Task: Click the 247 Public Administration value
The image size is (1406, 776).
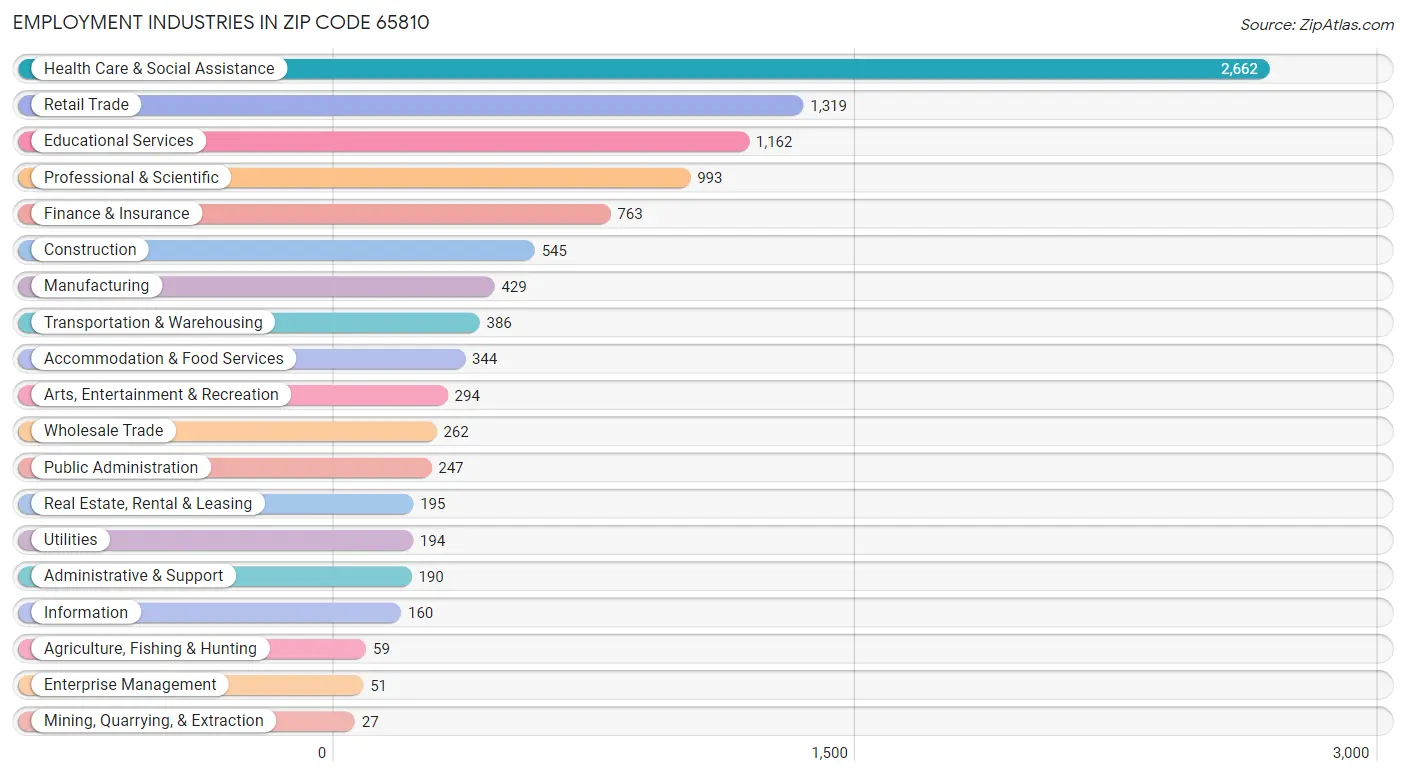Action: point(451,468)
